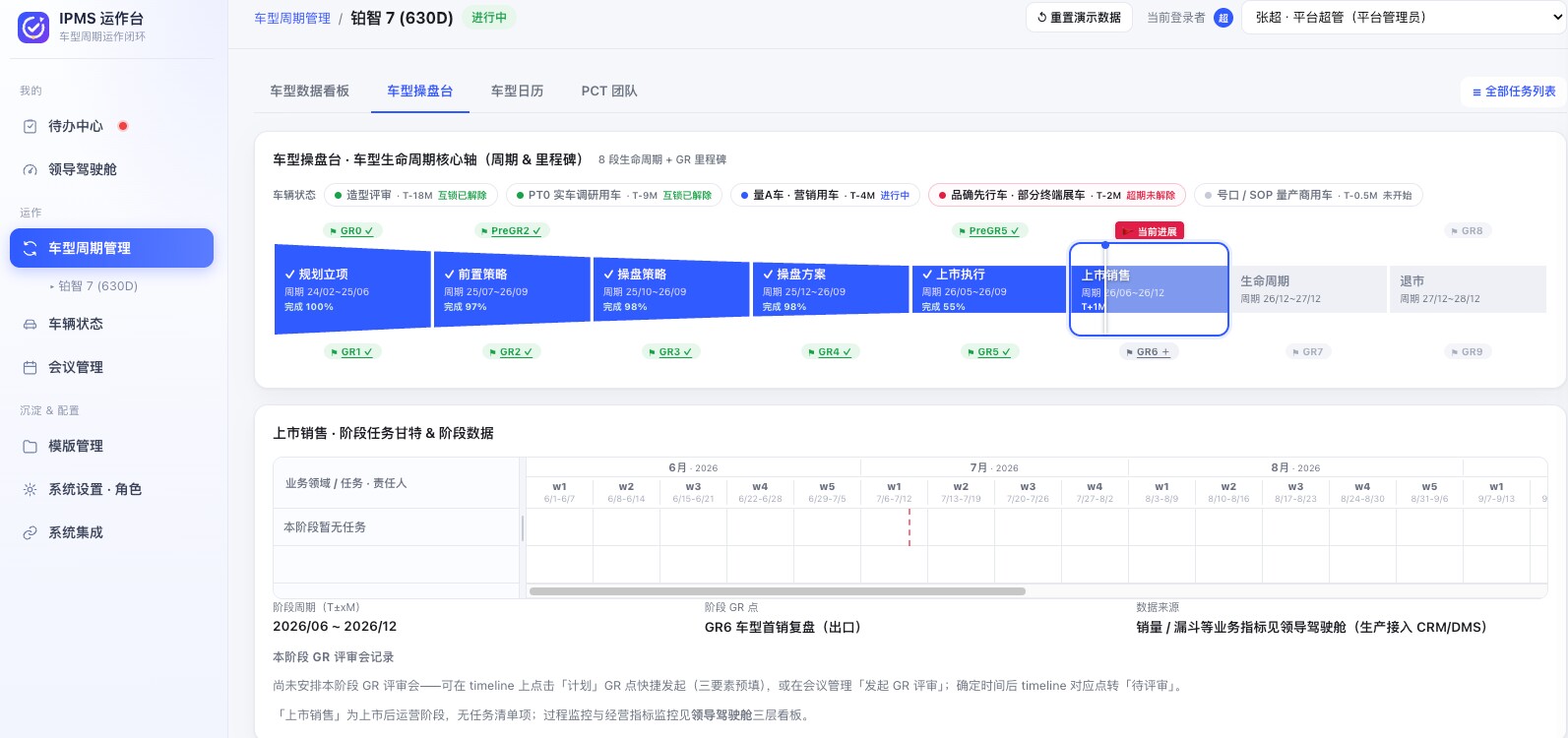Select the 退市 phase block
This screenshot has width=1568, height=738.
pyautogui.click(x=1468, y=289)
